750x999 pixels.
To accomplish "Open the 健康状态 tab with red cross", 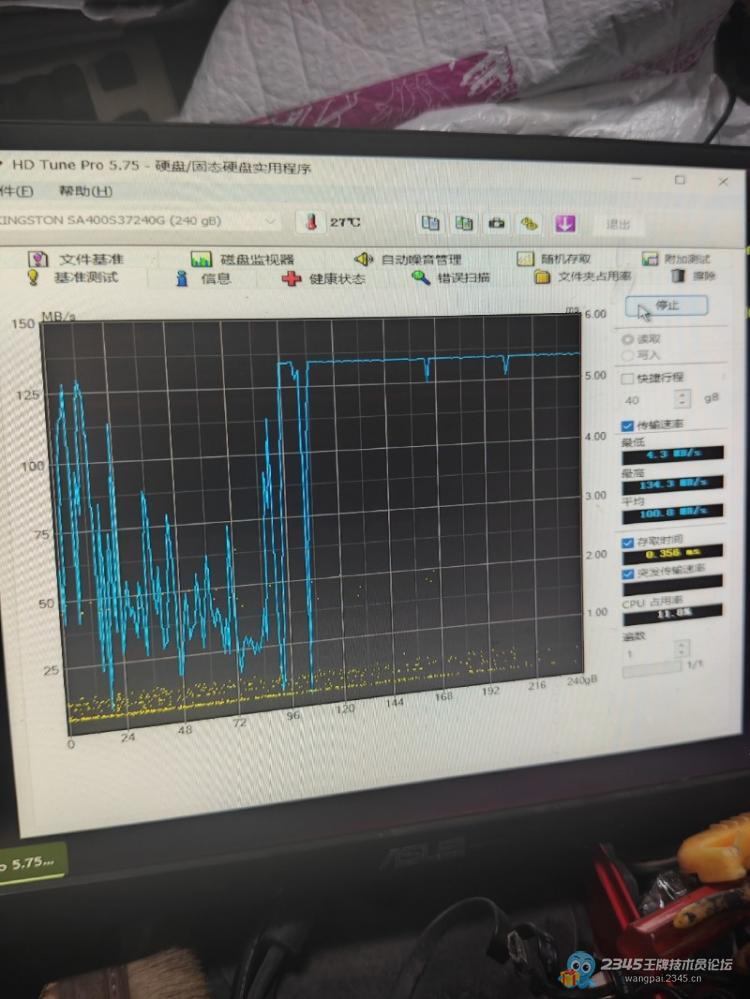I will 323,279.
